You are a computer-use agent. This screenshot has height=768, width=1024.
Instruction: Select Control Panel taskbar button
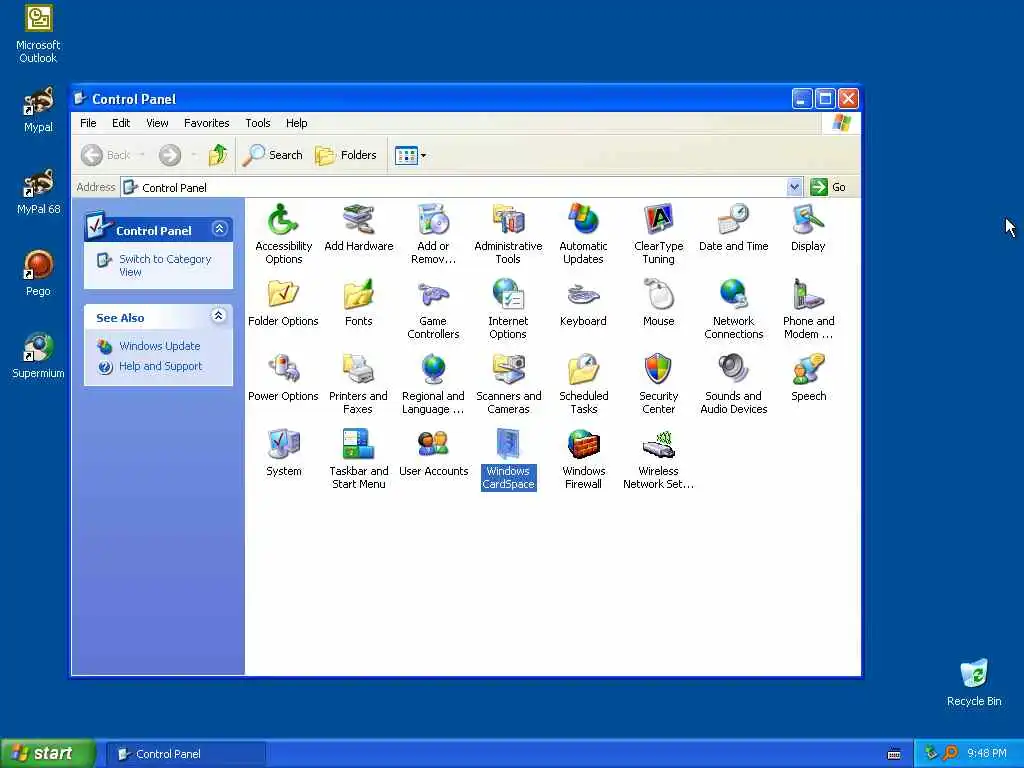(x=185, y=754)
